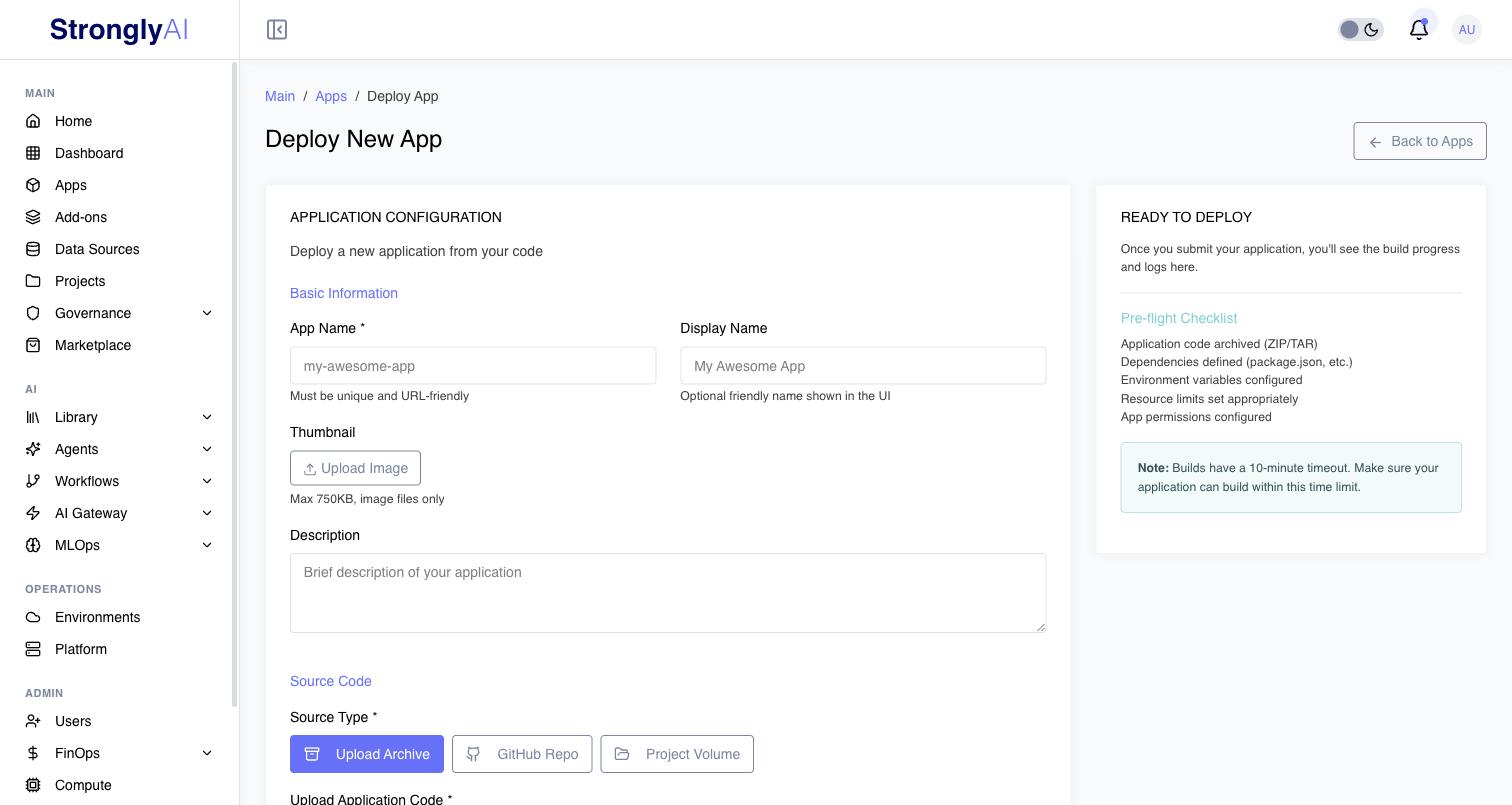Click the MLOps icon in sidebar
The width and height of the screenshot is (1512, 805).
point(33,545)
